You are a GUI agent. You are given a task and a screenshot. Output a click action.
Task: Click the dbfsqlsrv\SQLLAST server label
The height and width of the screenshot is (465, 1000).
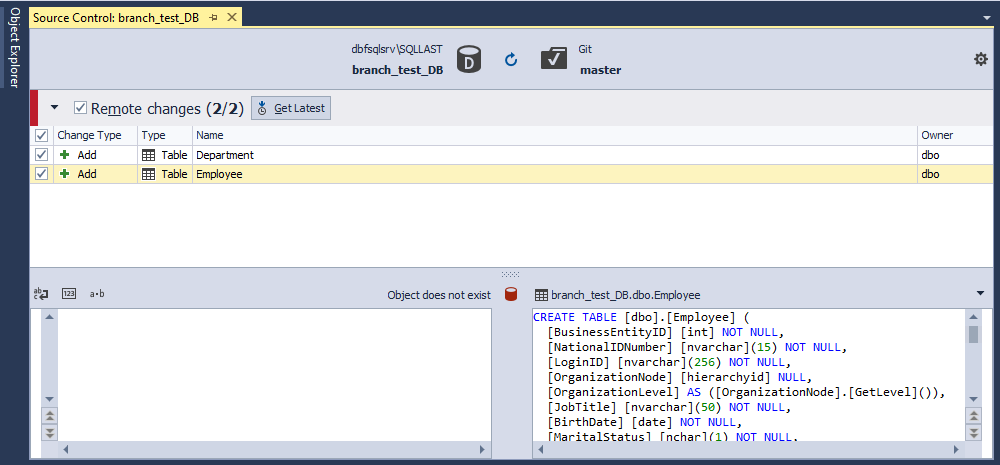coord(397,48)
